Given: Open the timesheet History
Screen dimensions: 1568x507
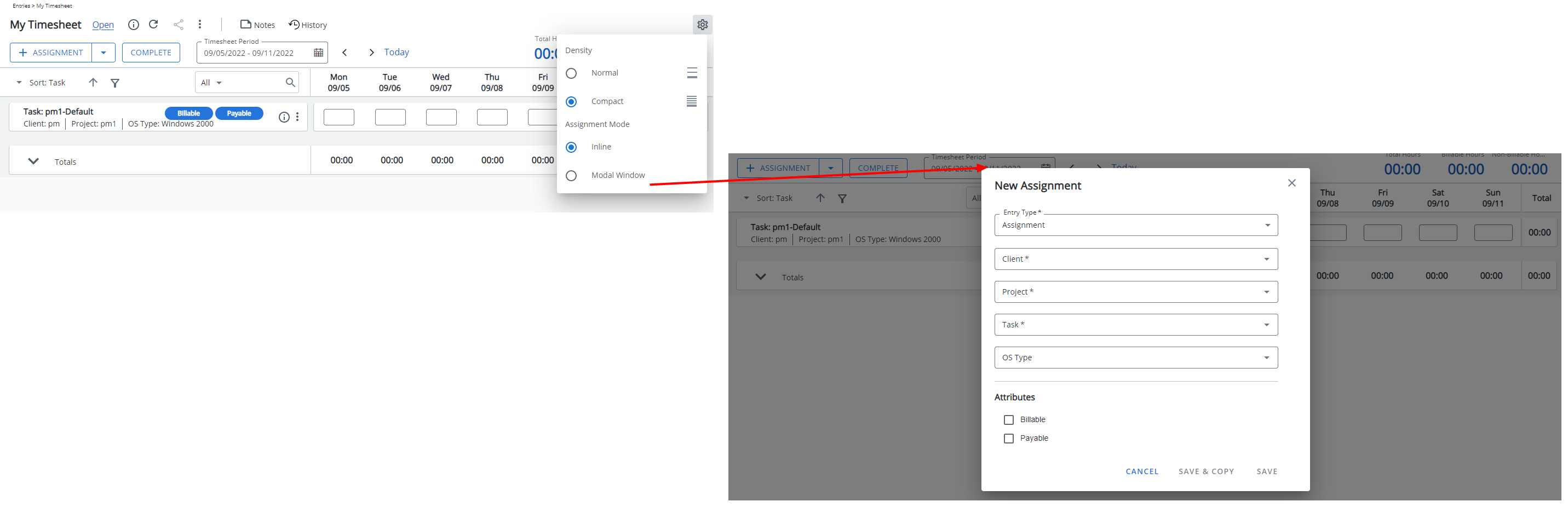Looking at the screenshot, I should [x=308, y=25].
